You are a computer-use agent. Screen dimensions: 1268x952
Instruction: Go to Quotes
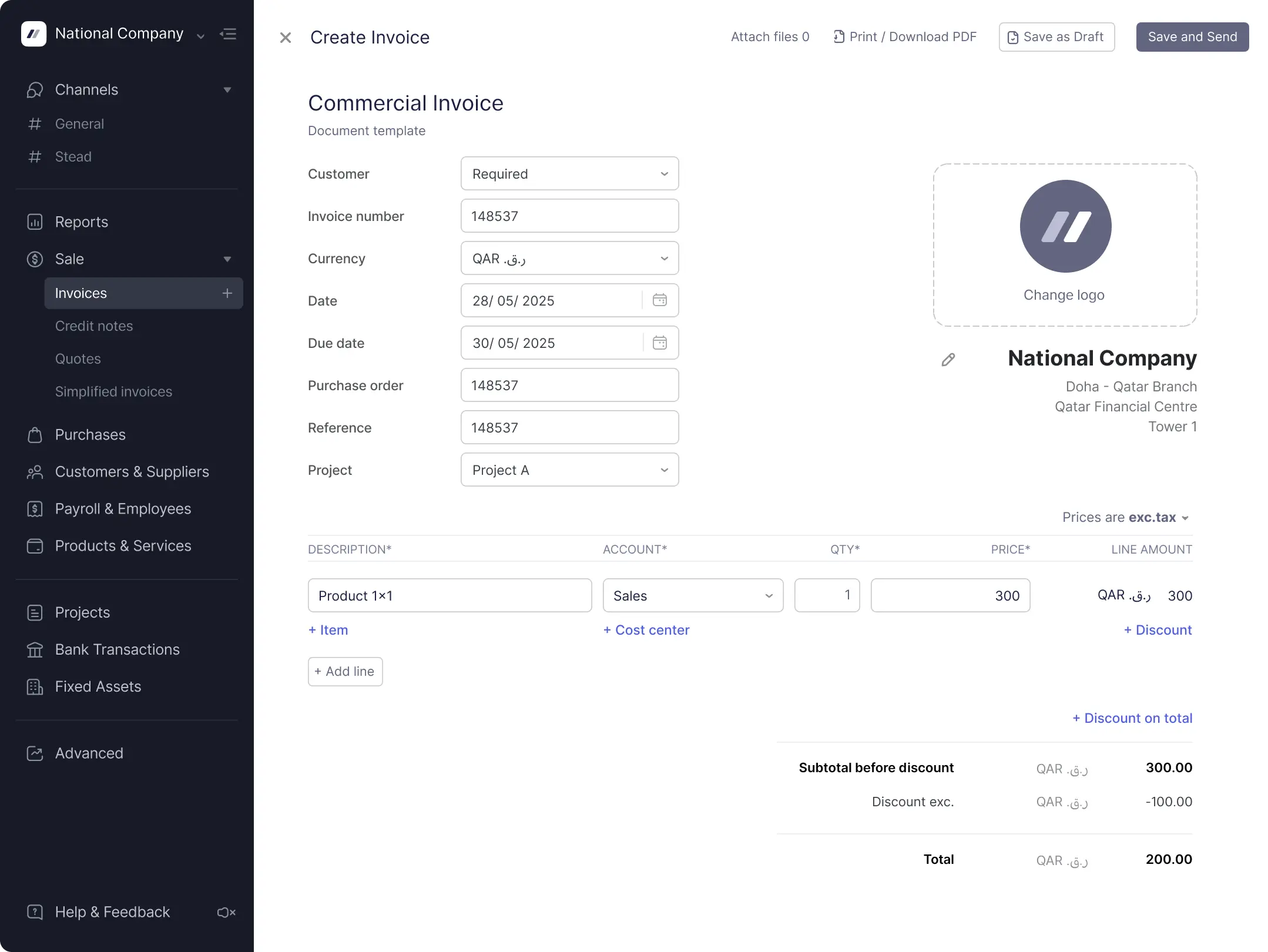pyautogui.click(x=78, y=359)
